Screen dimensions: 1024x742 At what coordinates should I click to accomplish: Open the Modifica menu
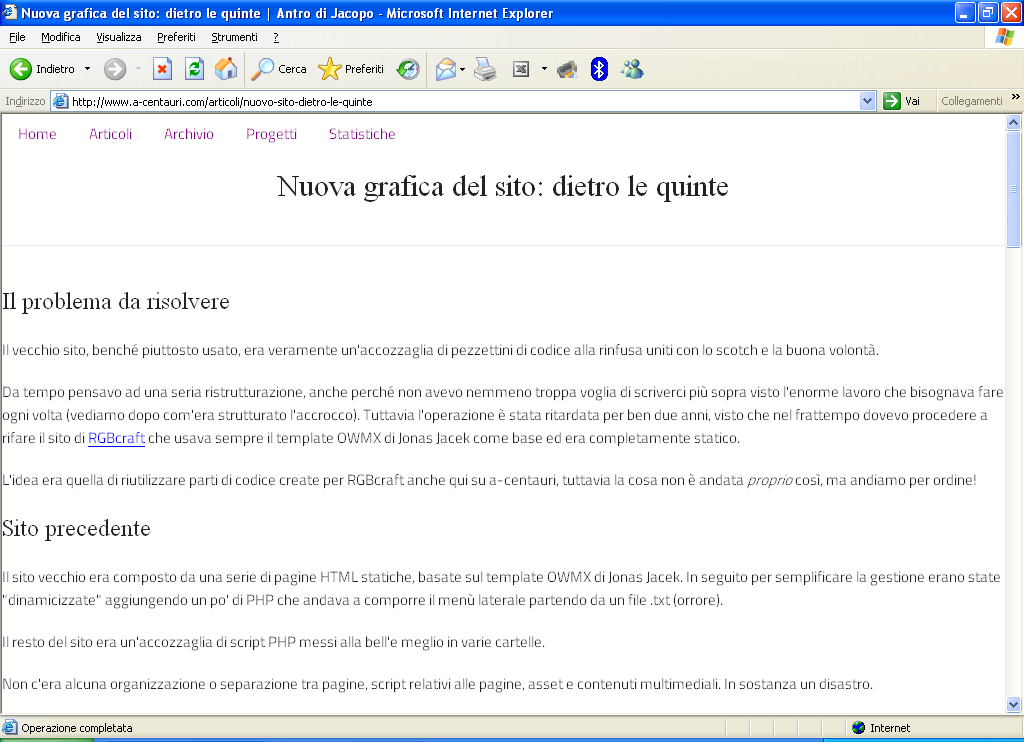(x=61, y=37)
